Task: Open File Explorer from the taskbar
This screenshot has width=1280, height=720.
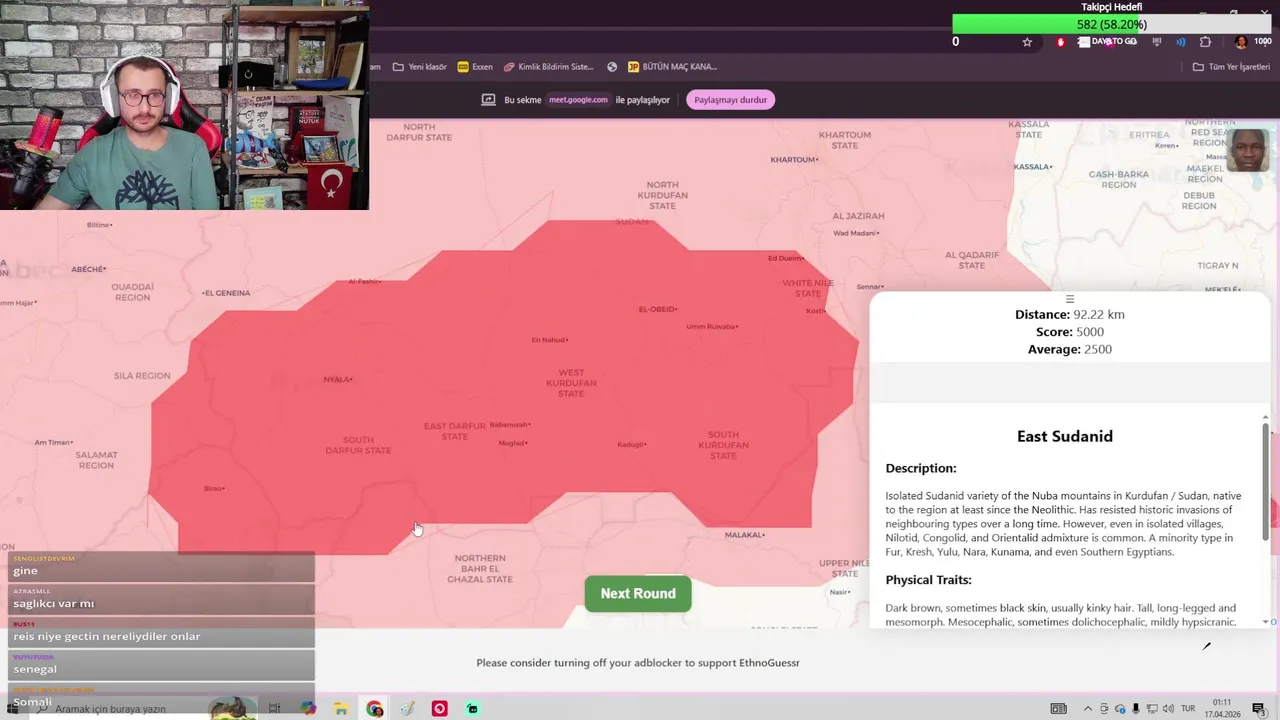Action: tap(341, 709)
